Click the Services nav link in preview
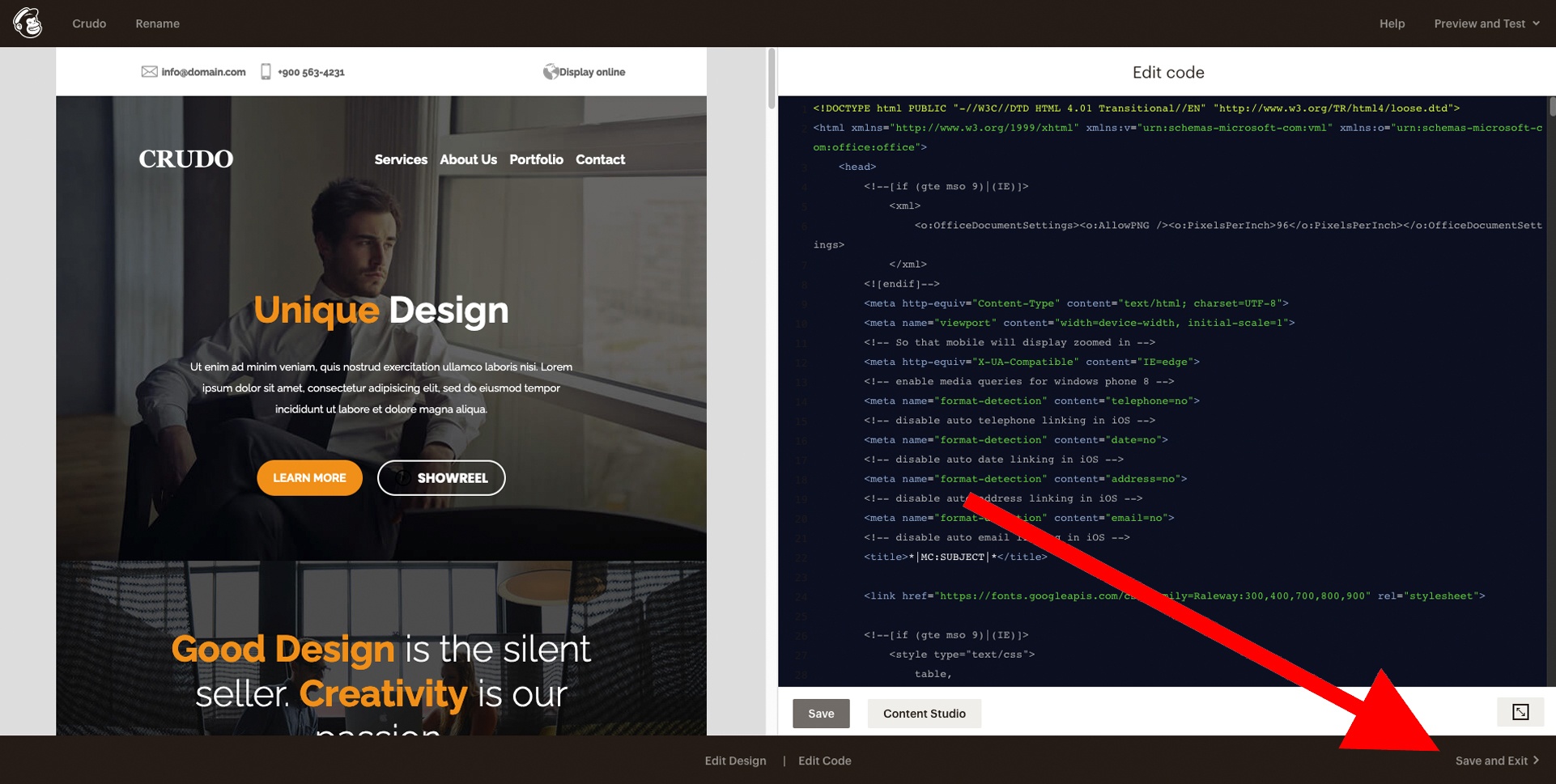Image resolution: width=1556 pixels, height=784 pixels. 401,159
